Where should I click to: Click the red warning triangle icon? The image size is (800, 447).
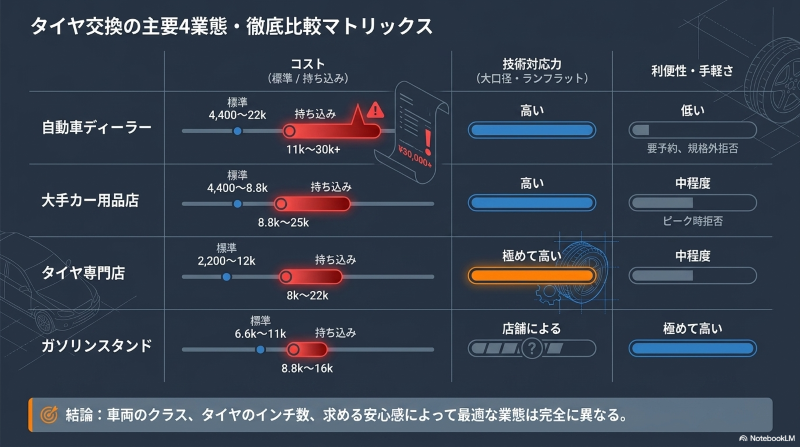(x=375, y=109)
